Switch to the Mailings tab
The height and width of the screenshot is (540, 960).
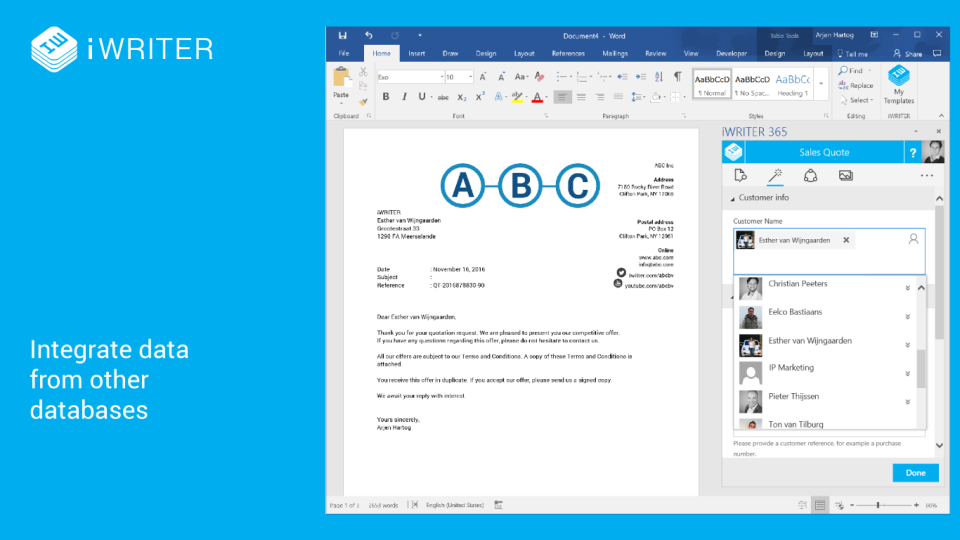pyautogui.click(x=615, y=54)
